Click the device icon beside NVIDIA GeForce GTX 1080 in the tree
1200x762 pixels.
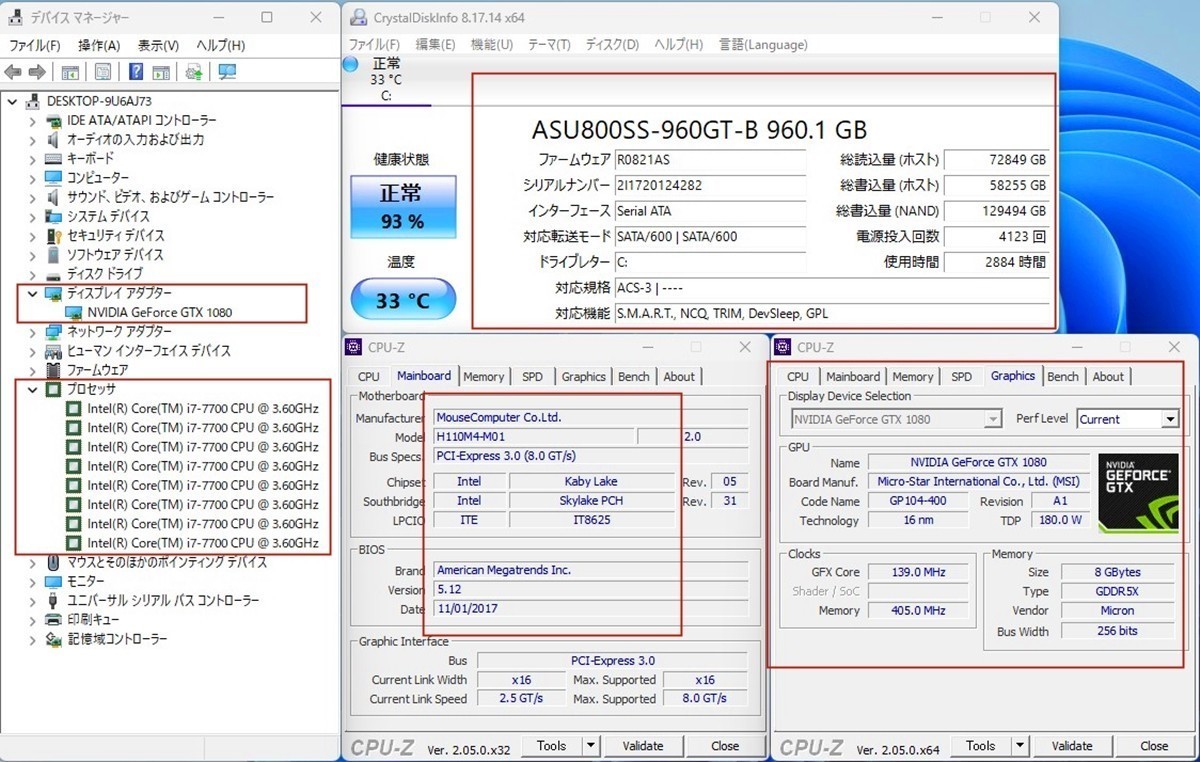click(74, 312)
